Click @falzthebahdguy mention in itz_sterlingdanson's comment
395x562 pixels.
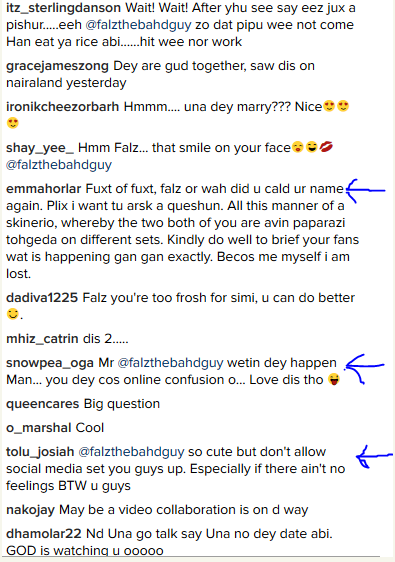(138, 25)
